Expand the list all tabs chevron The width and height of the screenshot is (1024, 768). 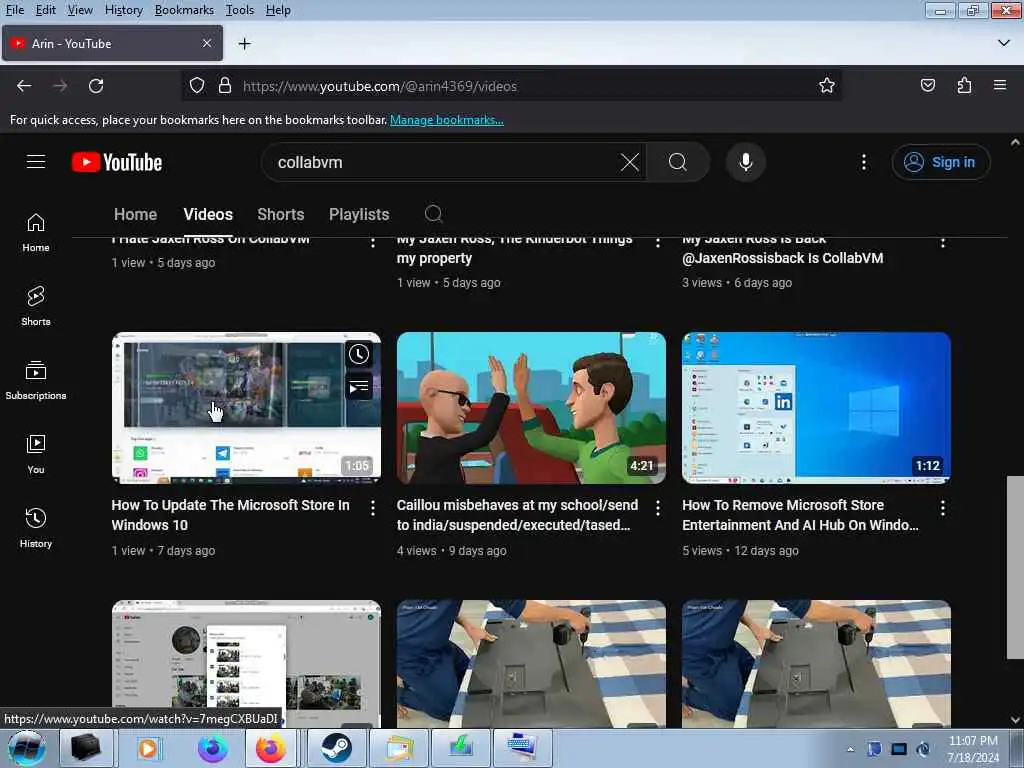pyautogui.click(x=1004, y=43)
